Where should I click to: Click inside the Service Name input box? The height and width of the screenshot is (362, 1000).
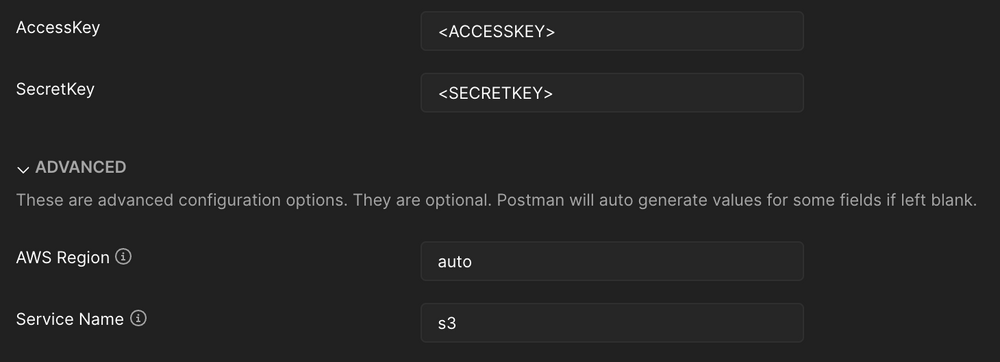pos(612,322)
